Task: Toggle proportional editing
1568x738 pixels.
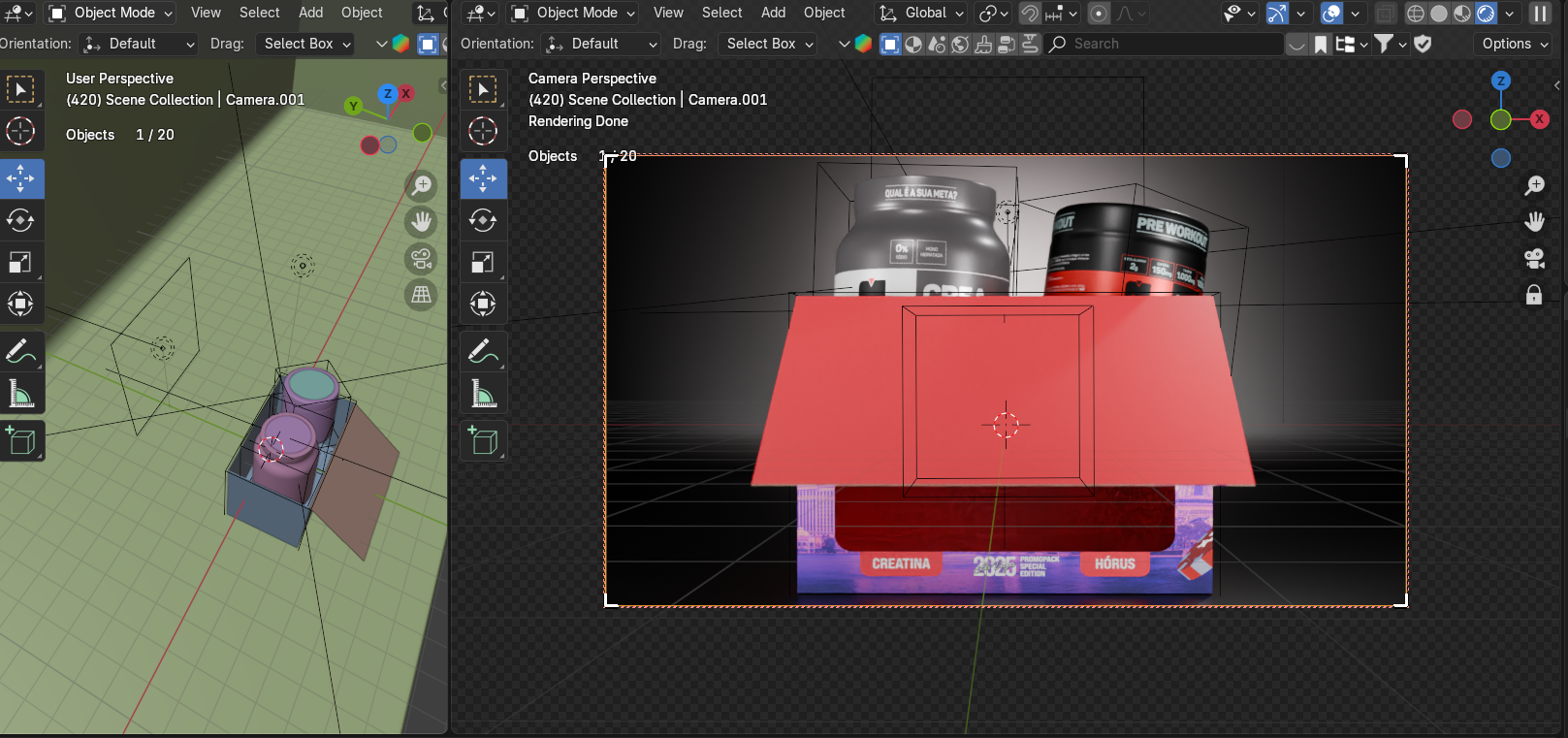Action: click(x=1099, y=14)
